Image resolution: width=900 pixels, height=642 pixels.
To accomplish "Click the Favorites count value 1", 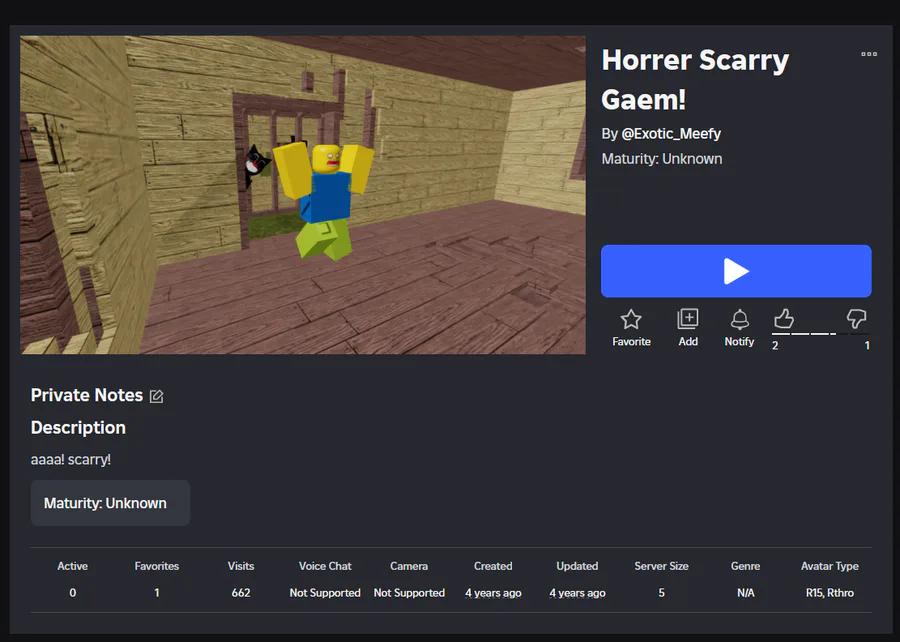I will pos(157,593).
